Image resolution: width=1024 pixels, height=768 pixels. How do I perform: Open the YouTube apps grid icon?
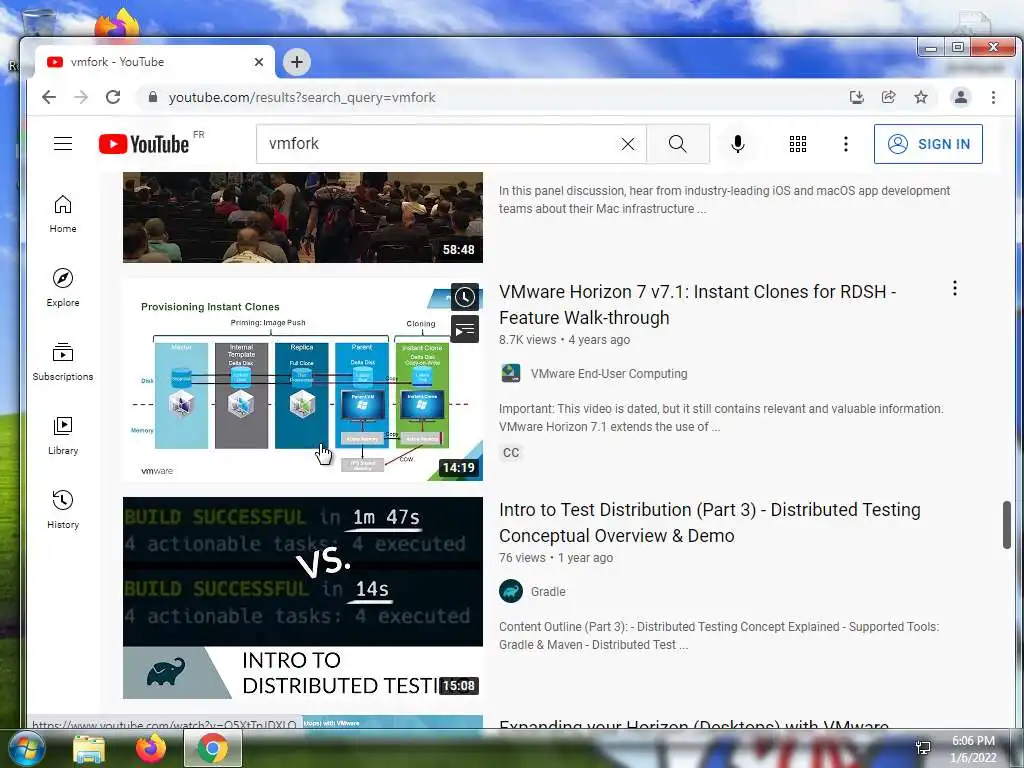(797, 144)
